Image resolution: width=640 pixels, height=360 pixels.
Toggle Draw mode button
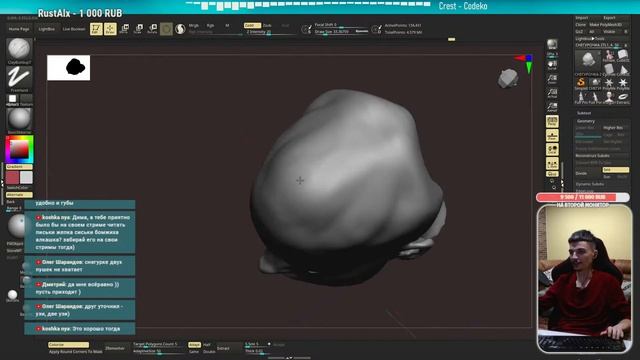pyautogui.click(x=110, y=29)
